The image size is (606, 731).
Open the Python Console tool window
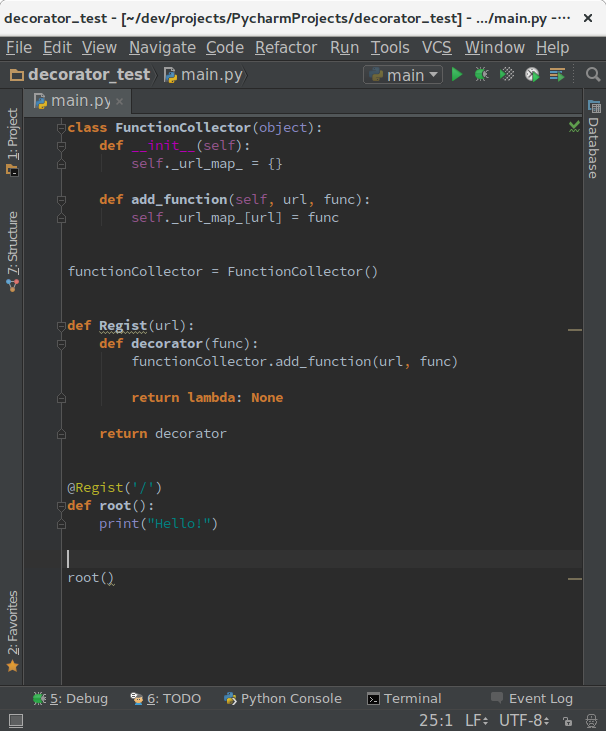click(x=283, y=699)
